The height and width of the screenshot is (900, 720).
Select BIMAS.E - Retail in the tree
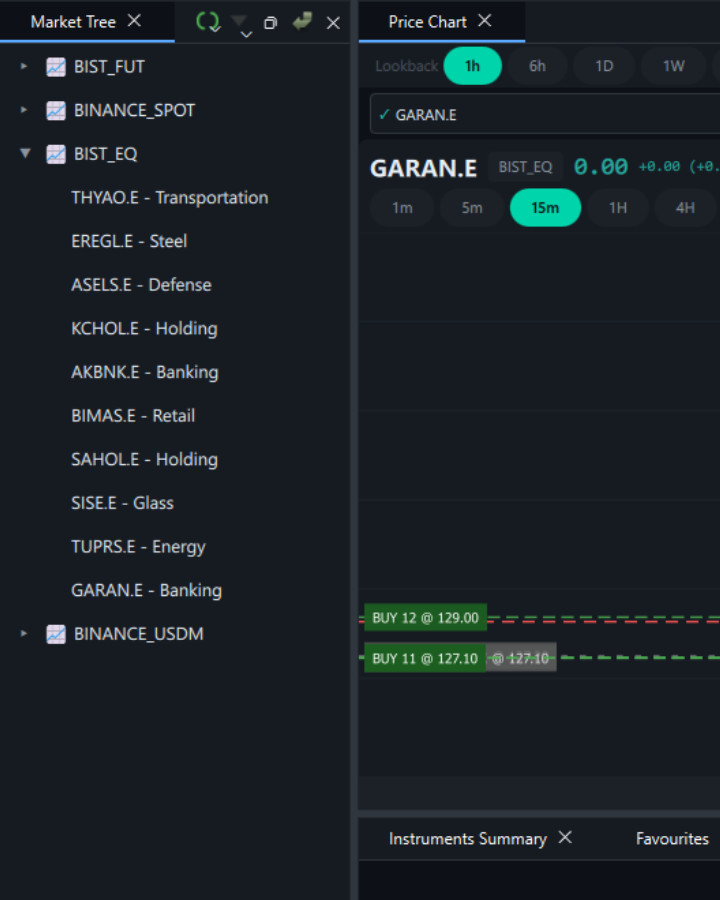point(133,416)
